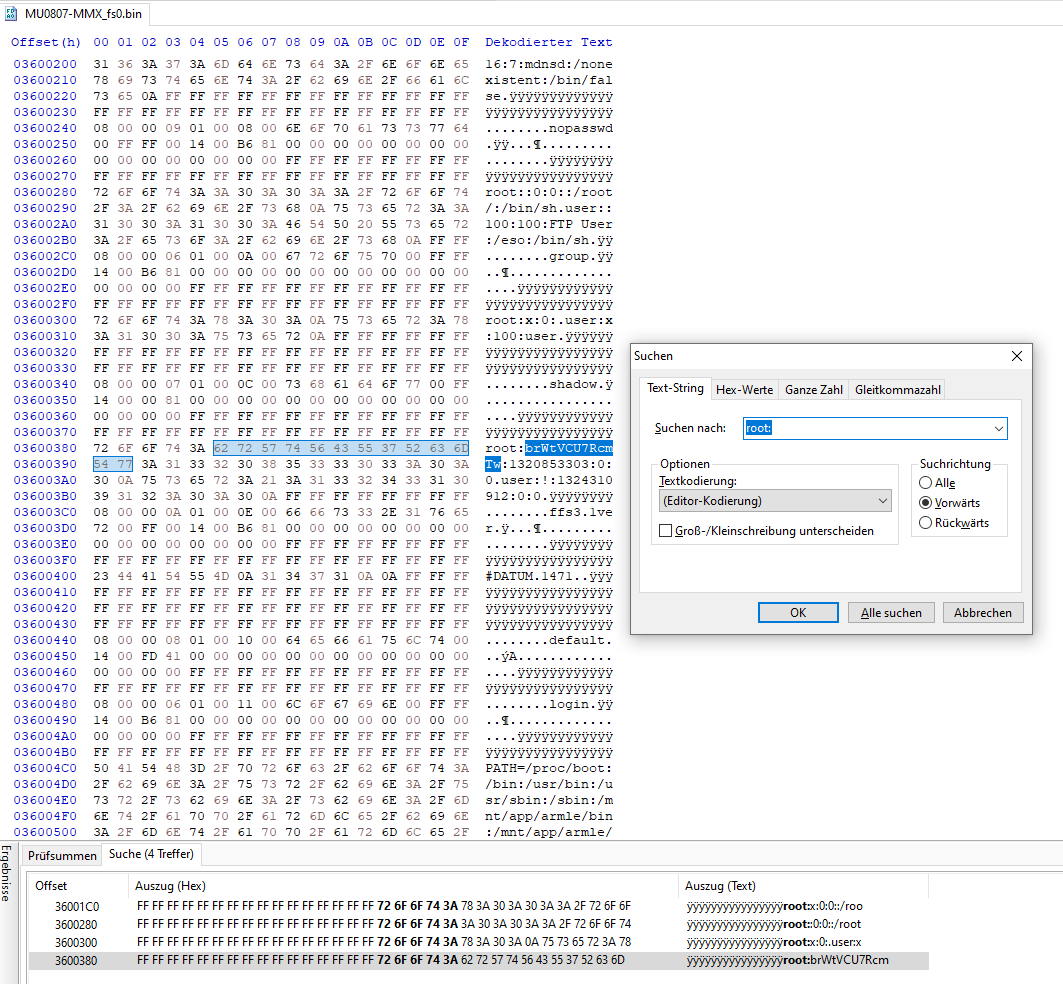
Task: Click the Alle suchen button
Action: 891,613
